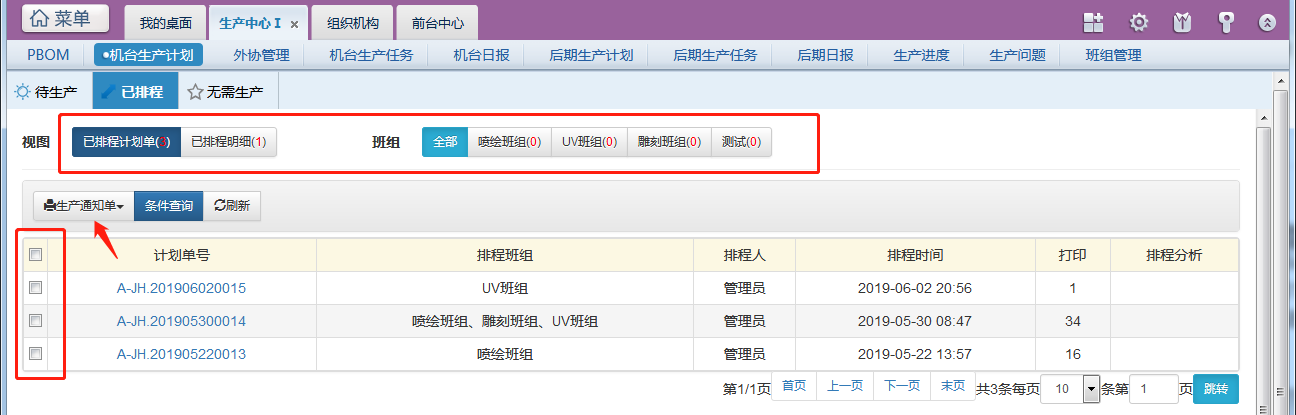Viewport: 1296px width, 415px height.
Task: Switch to 无需生产 sub-tab
Action: (225, 92)
